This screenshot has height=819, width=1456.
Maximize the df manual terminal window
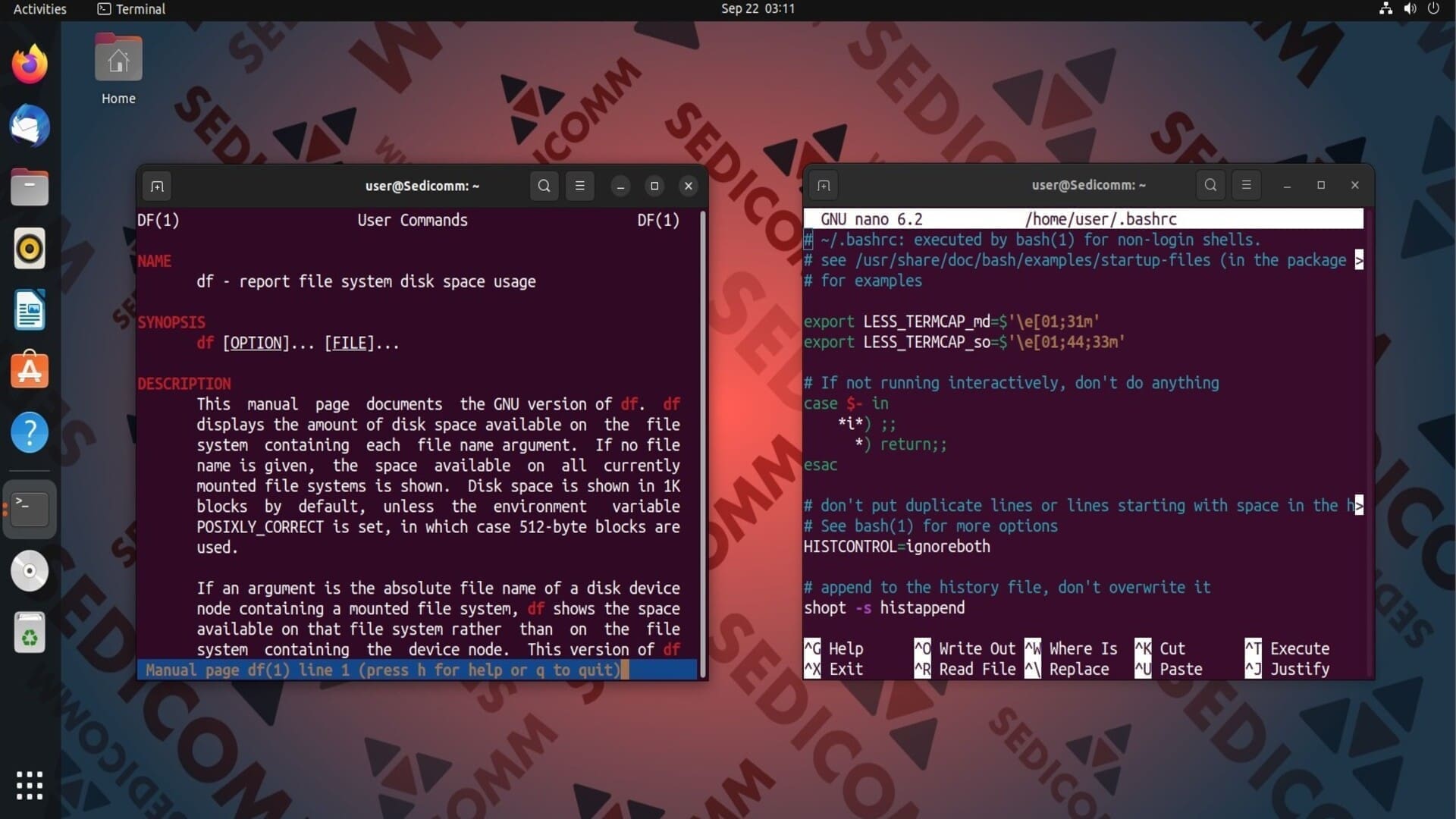click(x=654, y=186)
